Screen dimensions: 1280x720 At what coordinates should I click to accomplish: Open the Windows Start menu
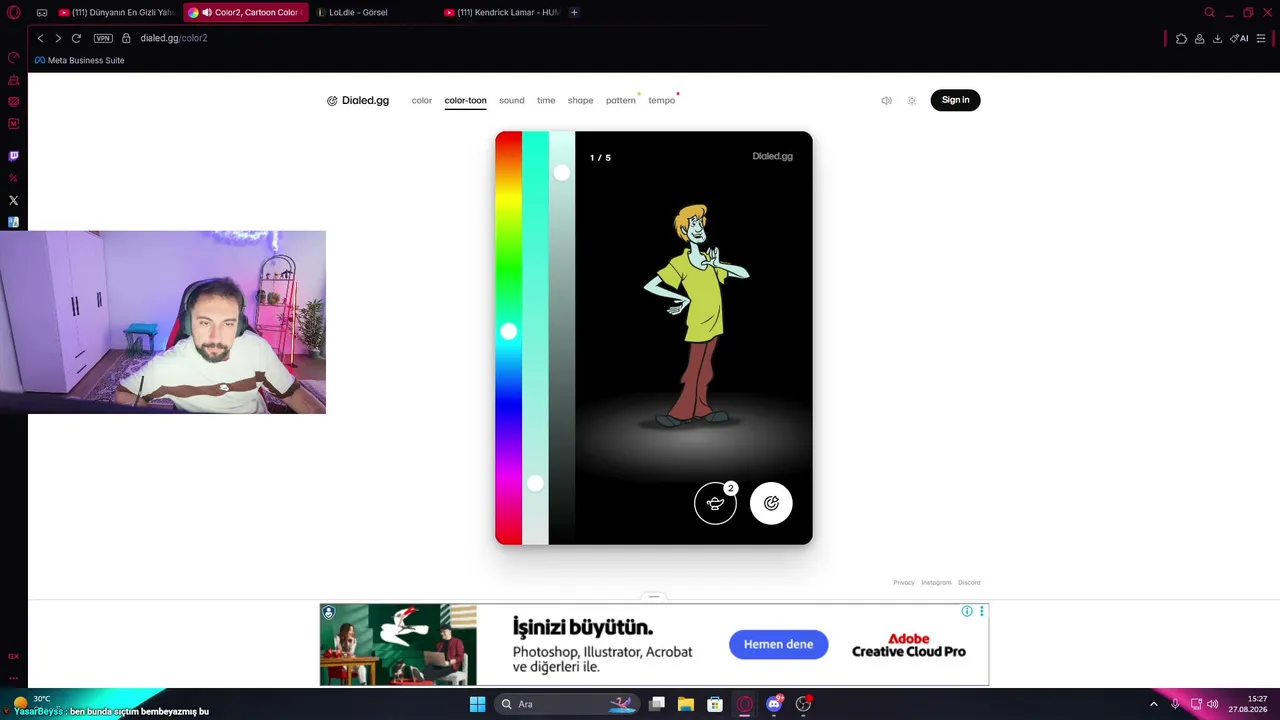[x=478, y=704]
